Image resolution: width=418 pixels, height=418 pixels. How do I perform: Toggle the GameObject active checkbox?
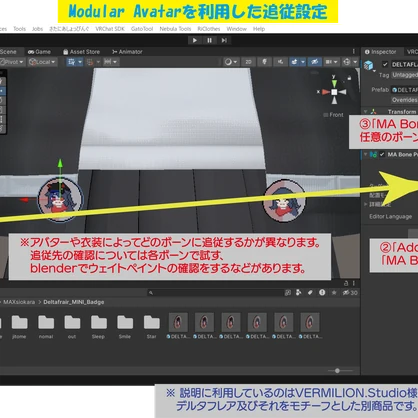pos(385,64)
